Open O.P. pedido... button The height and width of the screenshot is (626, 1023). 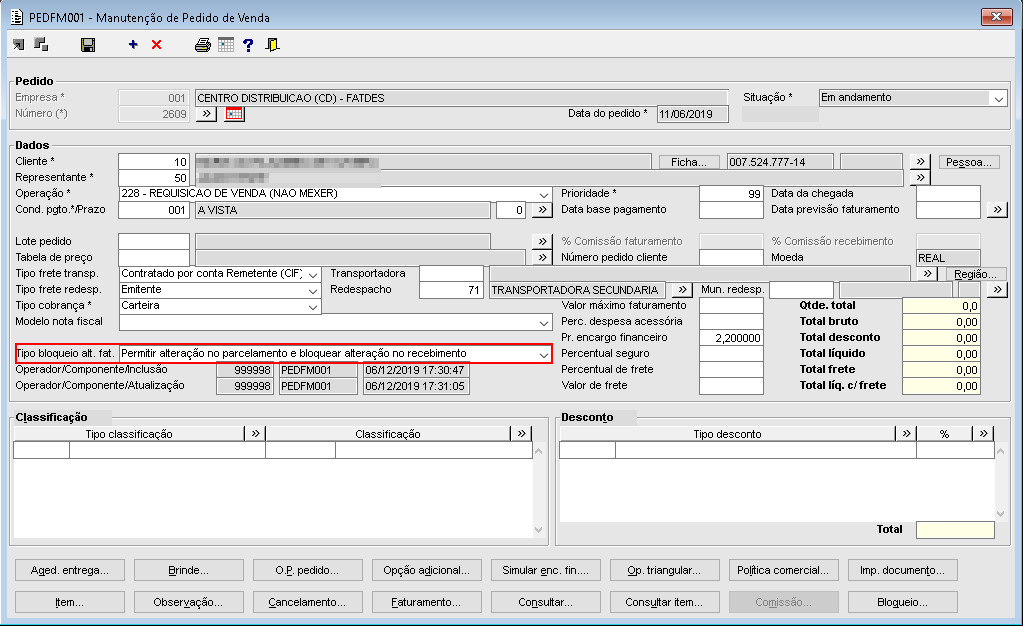(307, 570)
